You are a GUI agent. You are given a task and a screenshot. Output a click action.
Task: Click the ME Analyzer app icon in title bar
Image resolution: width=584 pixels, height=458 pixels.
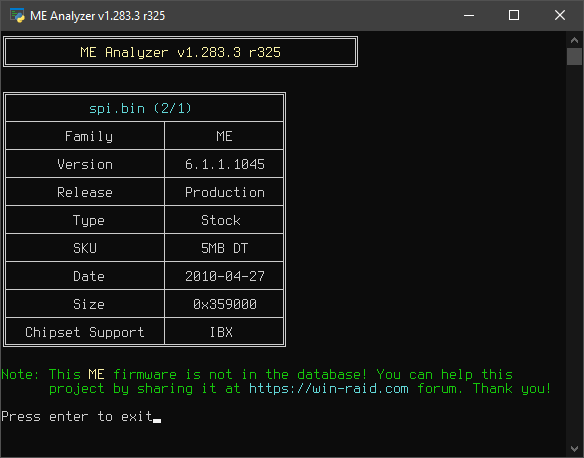tap(17, 16)
